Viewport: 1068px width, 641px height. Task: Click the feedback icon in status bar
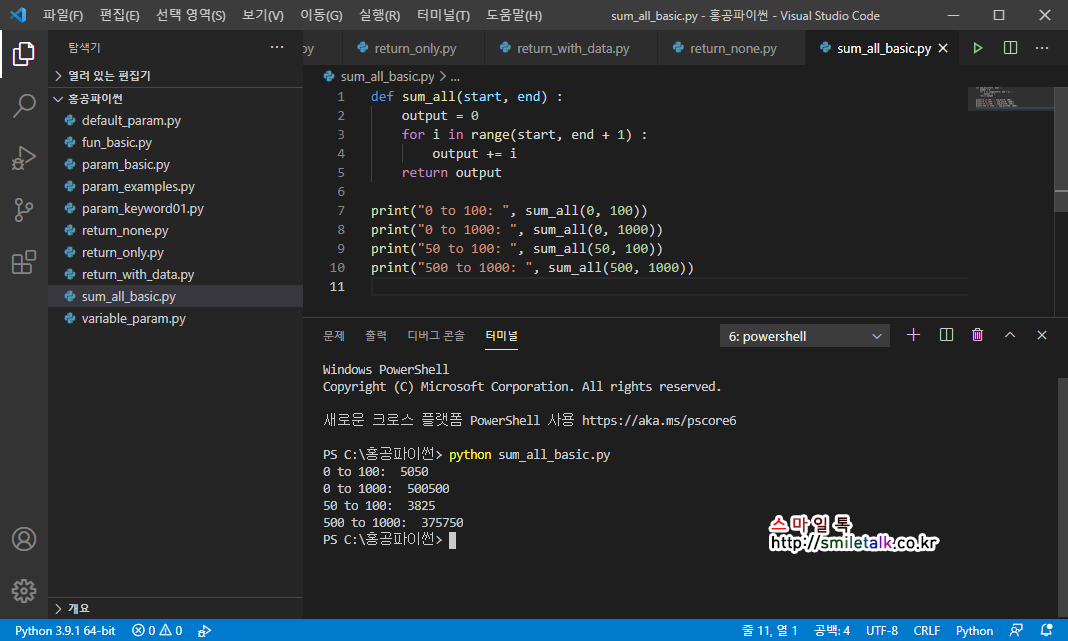click(x=1016, y=631)
